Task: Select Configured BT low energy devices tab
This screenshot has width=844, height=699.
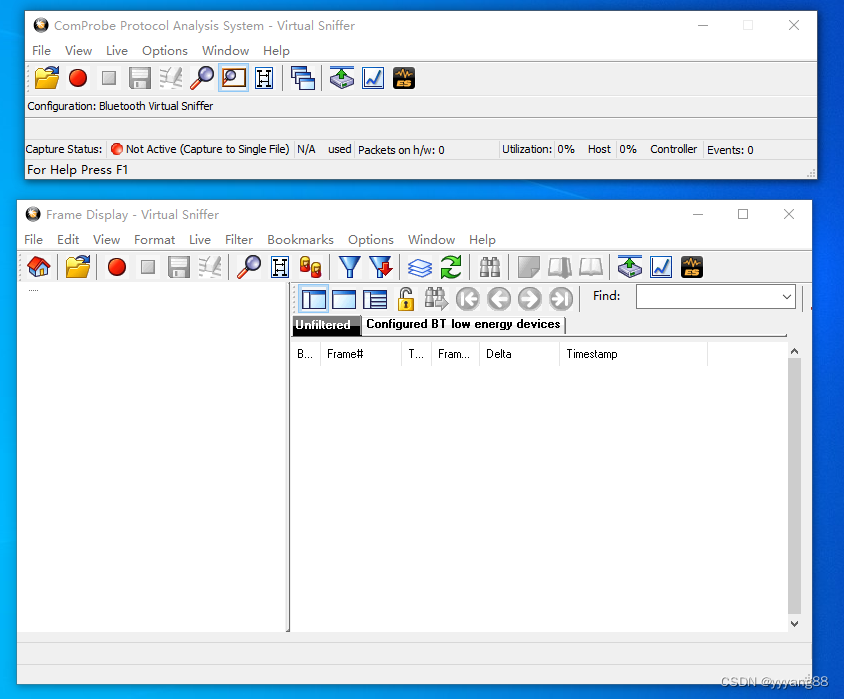Action: pos(463,324)
